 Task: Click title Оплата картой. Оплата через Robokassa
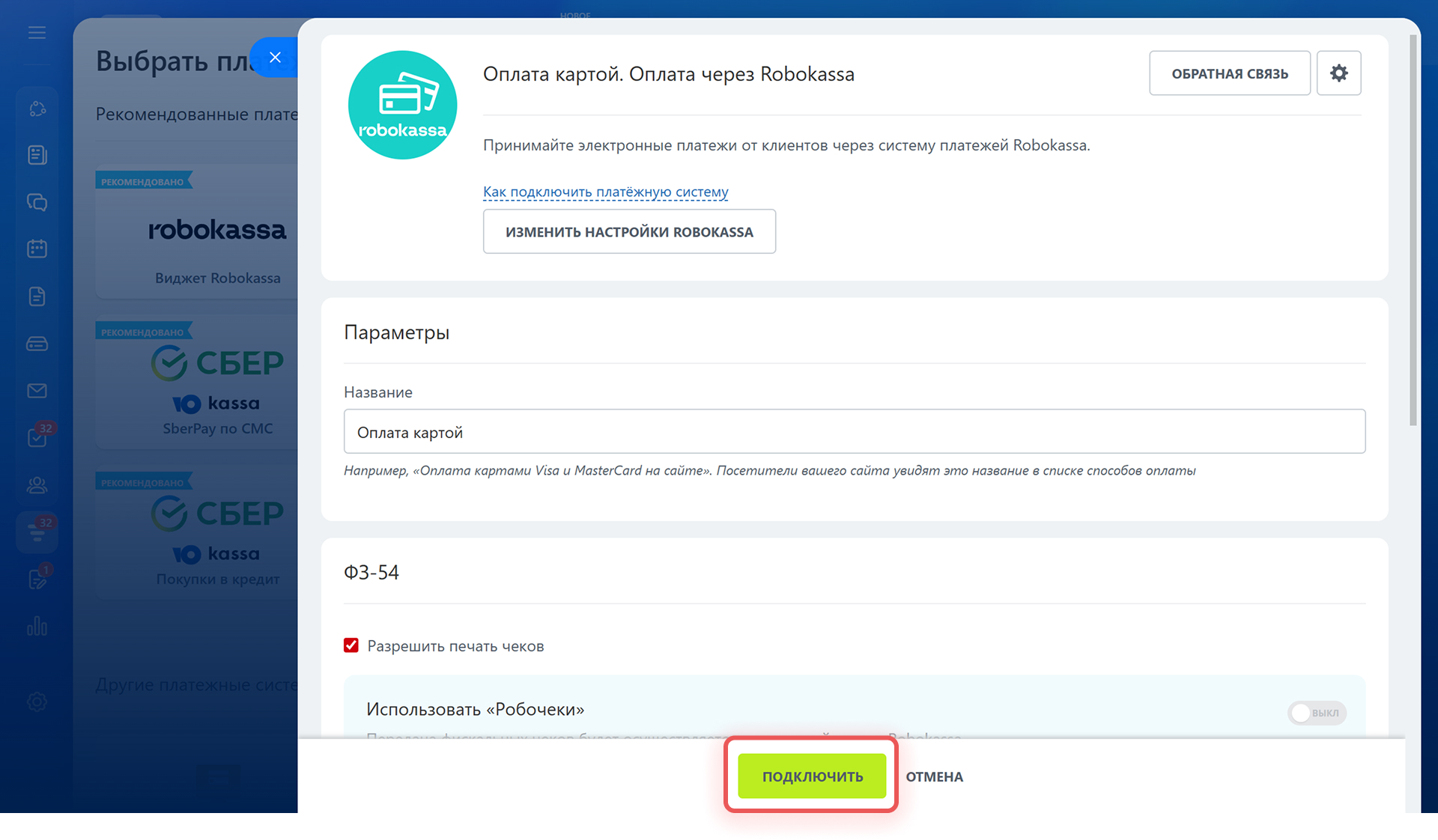click(668, 74)
